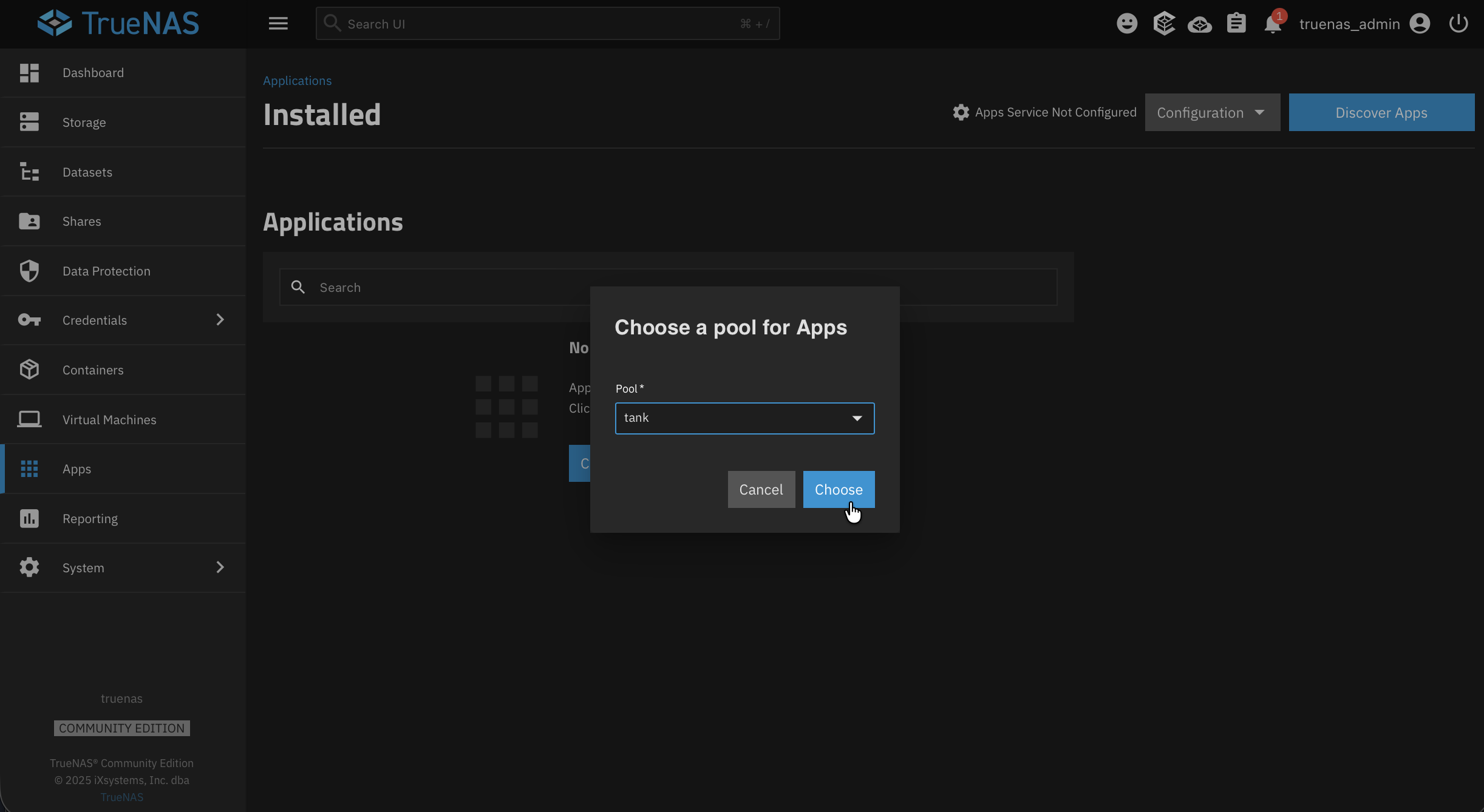Image resolution: width=1484 pixels, height=812 pixels.
Task: Open the Shares section
Action: pyautogui.click(x=81, y=221)
